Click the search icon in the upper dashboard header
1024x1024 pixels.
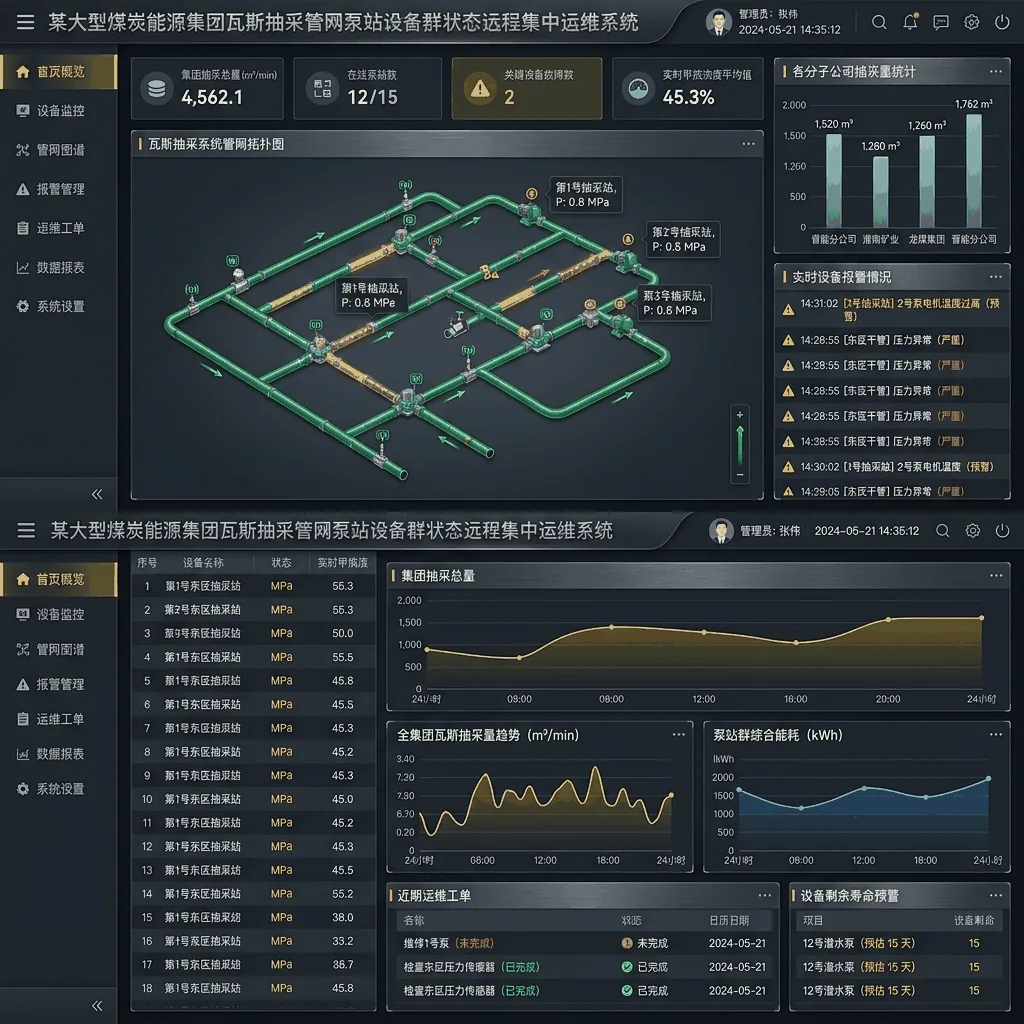879,22
